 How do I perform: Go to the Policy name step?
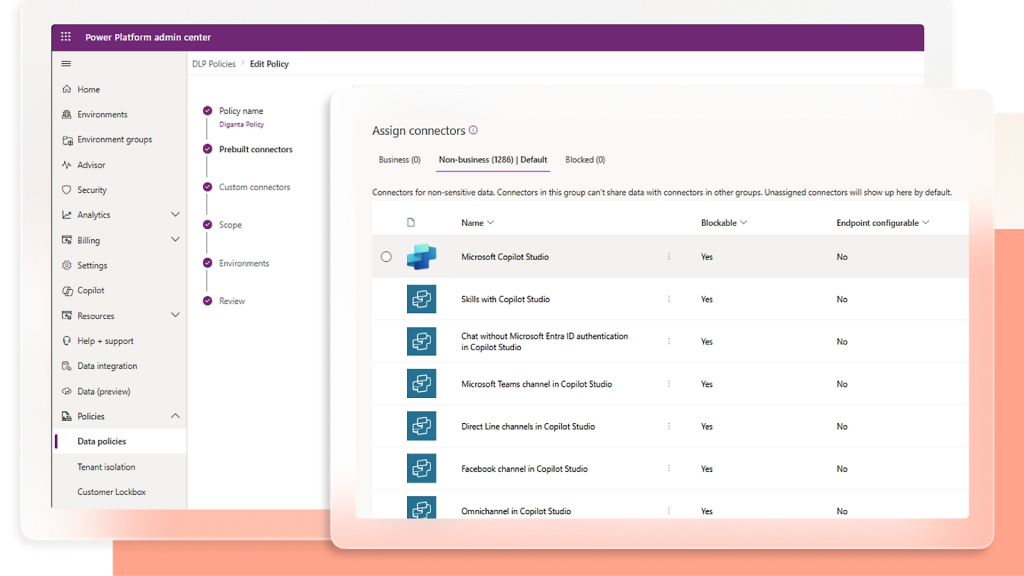[241, 111]
